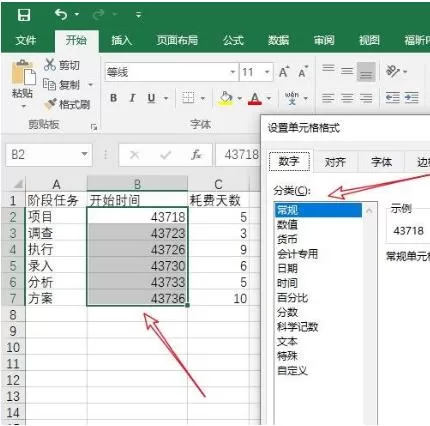Click the cancel X in formula bar
430x426 pixels.
tap(135, 155)
